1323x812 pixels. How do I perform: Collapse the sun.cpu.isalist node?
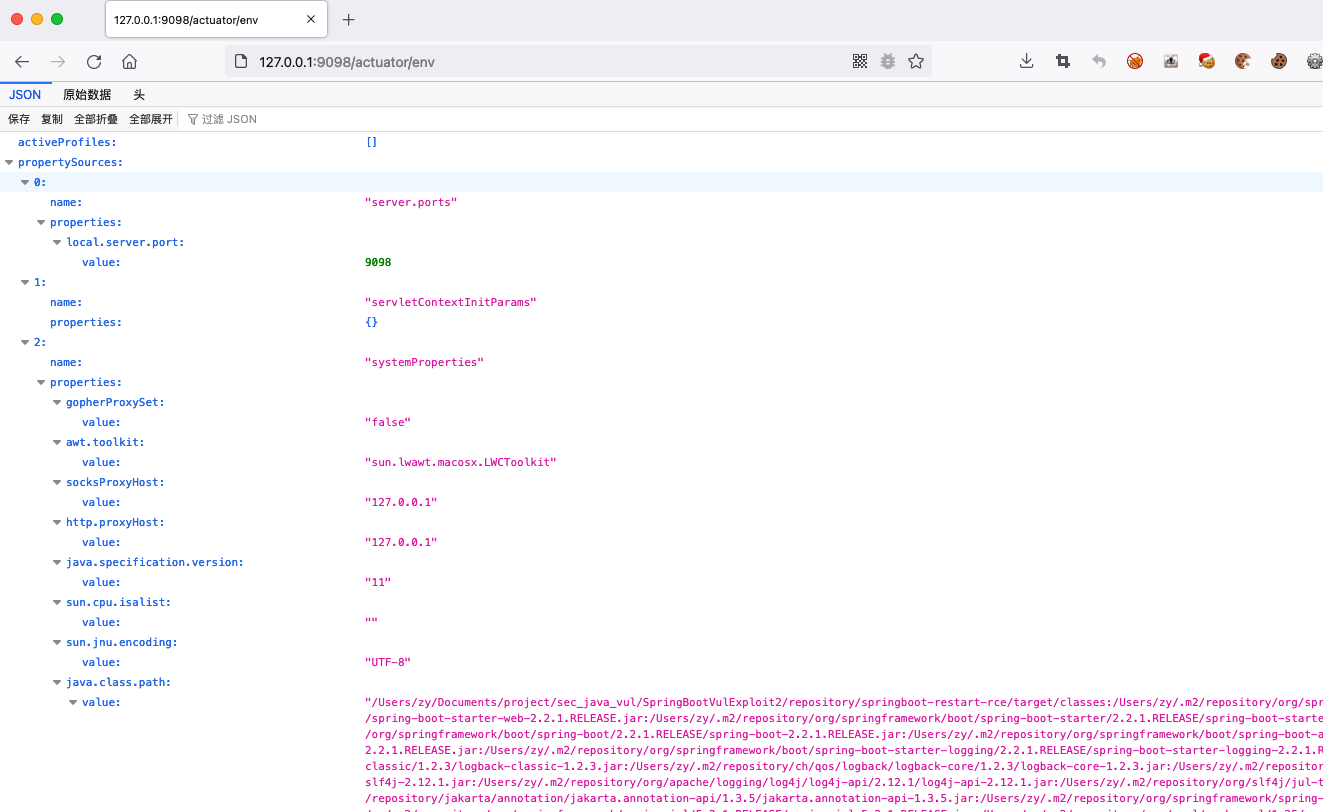57,602
